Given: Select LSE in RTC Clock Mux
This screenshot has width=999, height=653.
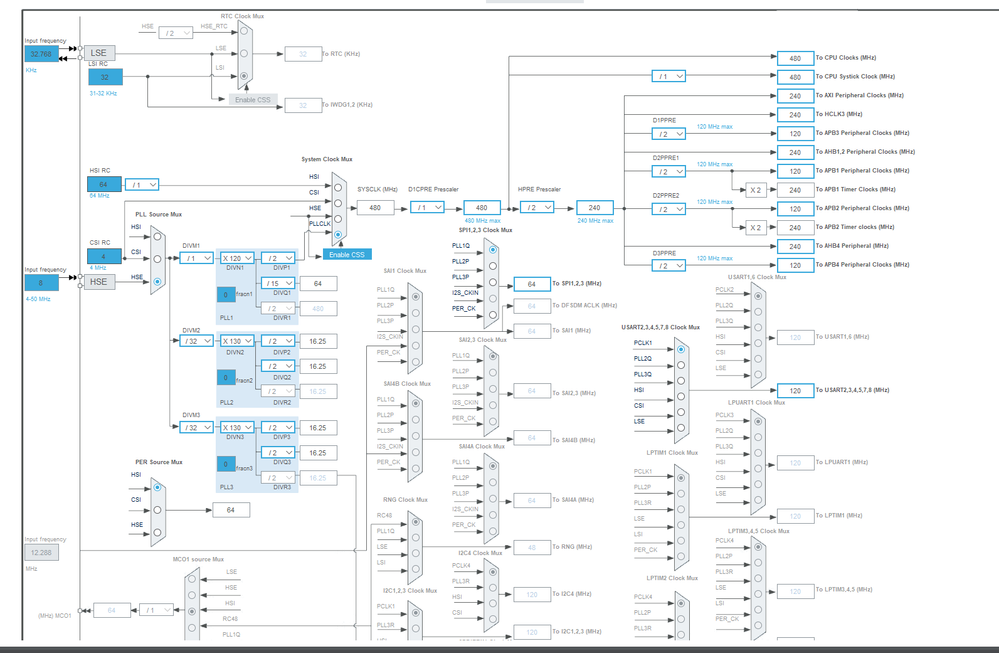Looking at the screenshot, I should 243,54.
